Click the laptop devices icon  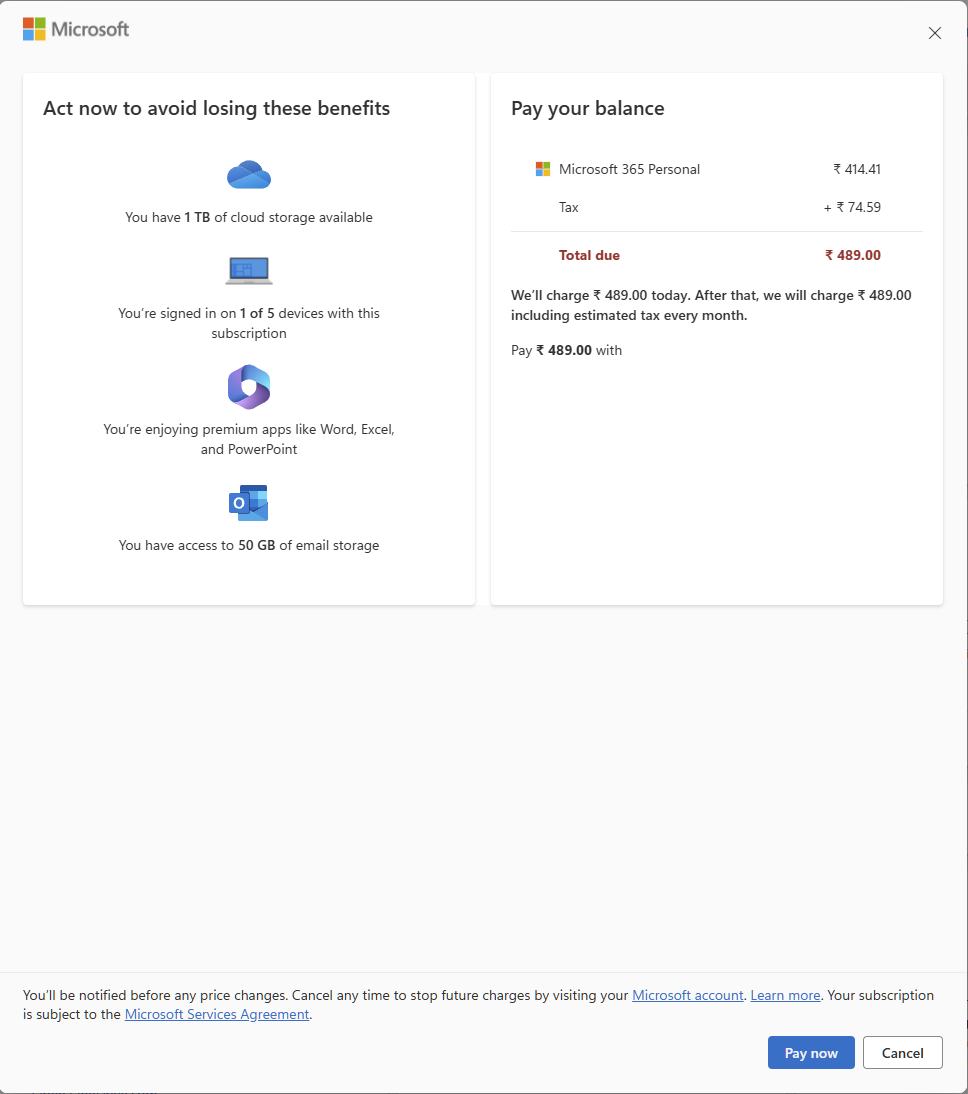click(x=248, y=271)
